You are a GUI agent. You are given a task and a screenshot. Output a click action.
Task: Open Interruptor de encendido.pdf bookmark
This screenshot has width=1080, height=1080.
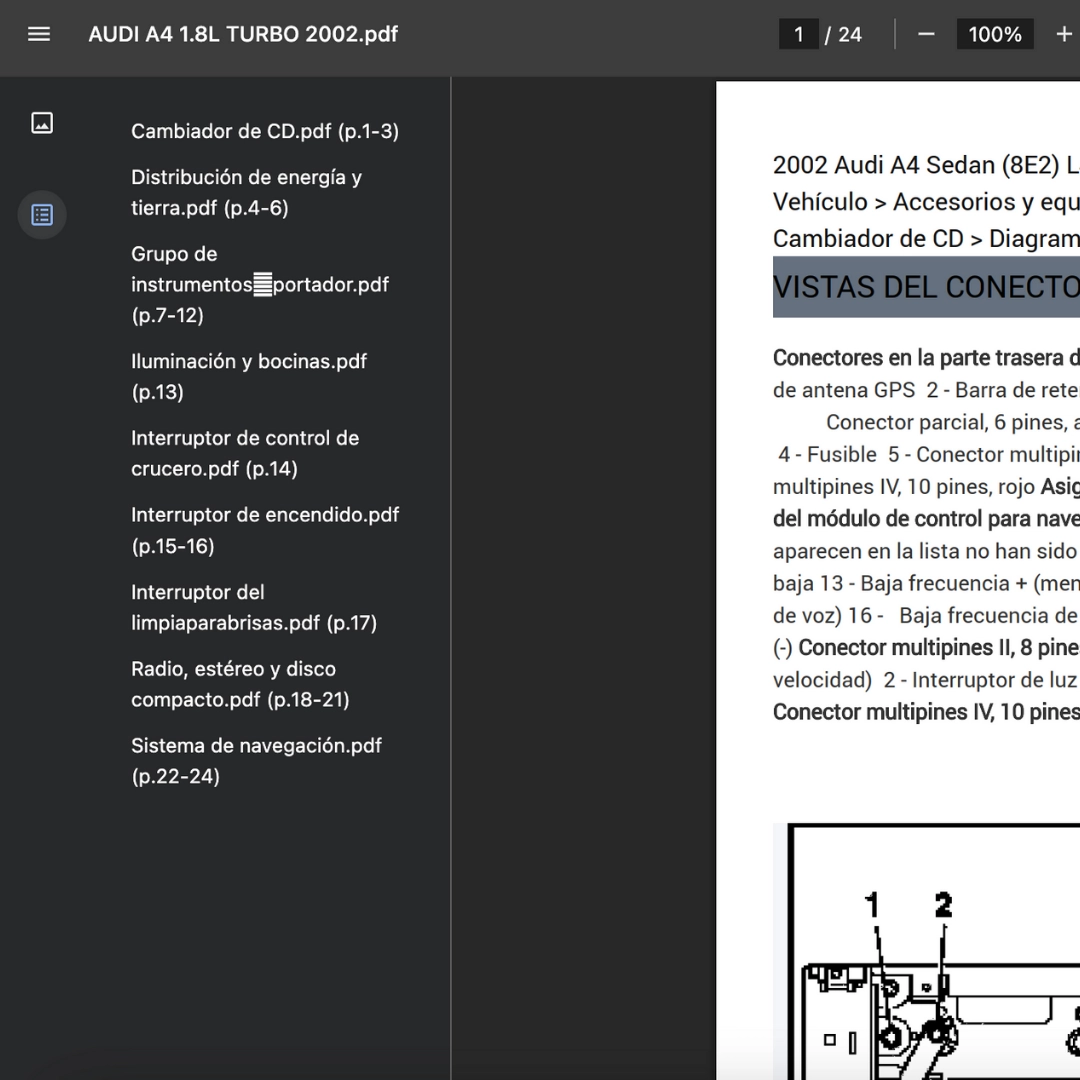coord(264,530)
